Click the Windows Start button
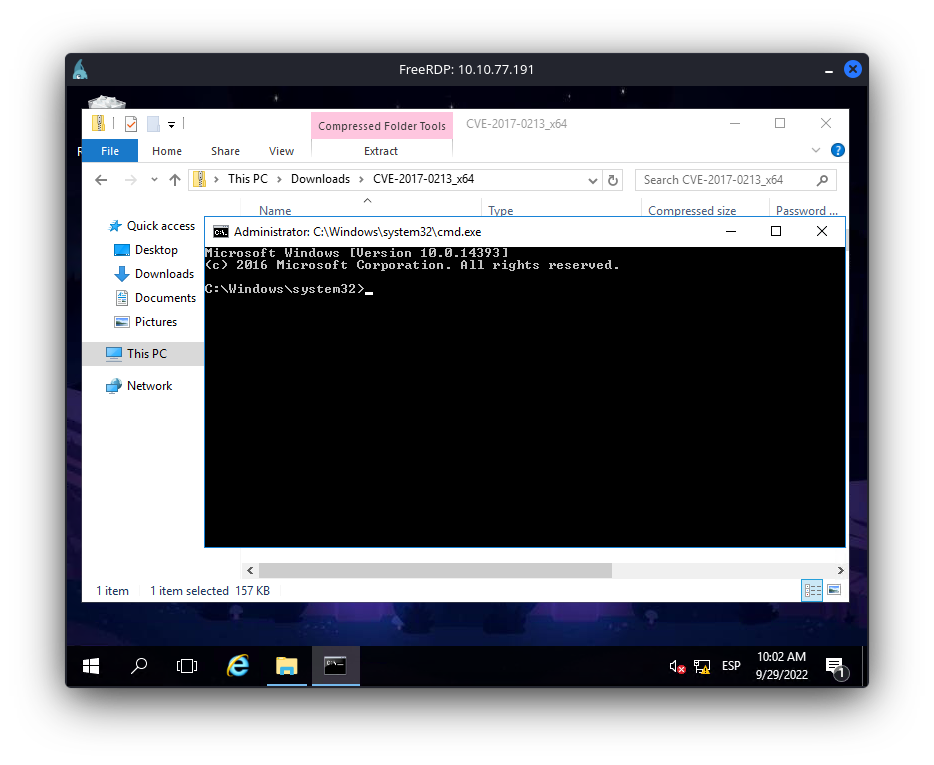This screenshot has width=934, height=765. [x=91, y=666]
